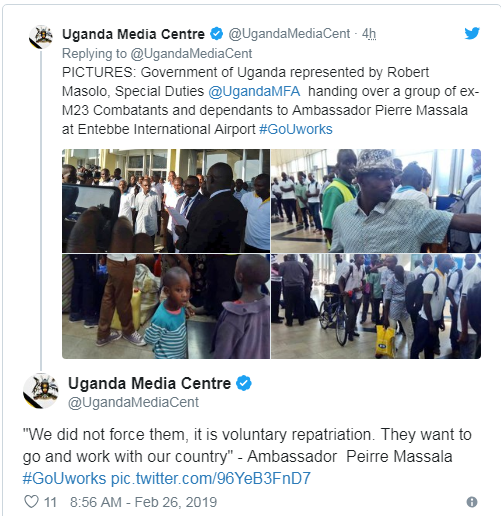Open the photo with the bicycle and yellow bag

pos(376,306)
